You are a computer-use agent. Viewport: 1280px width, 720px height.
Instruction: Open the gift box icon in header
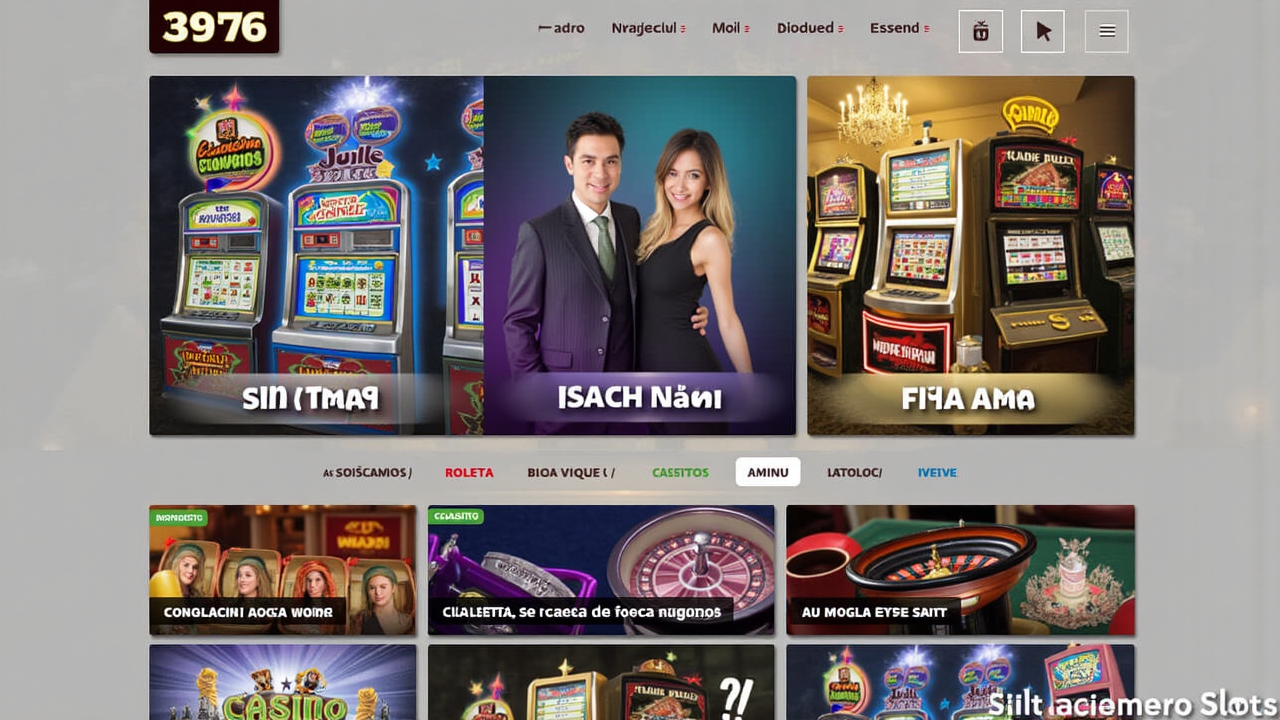pos(980,31)
